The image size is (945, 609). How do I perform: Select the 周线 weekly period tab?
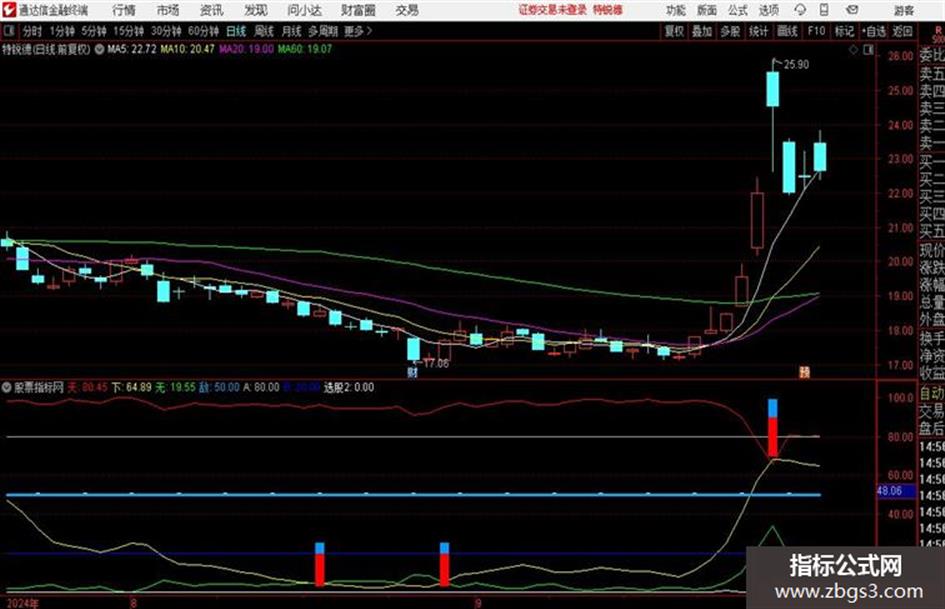(264, 31)
